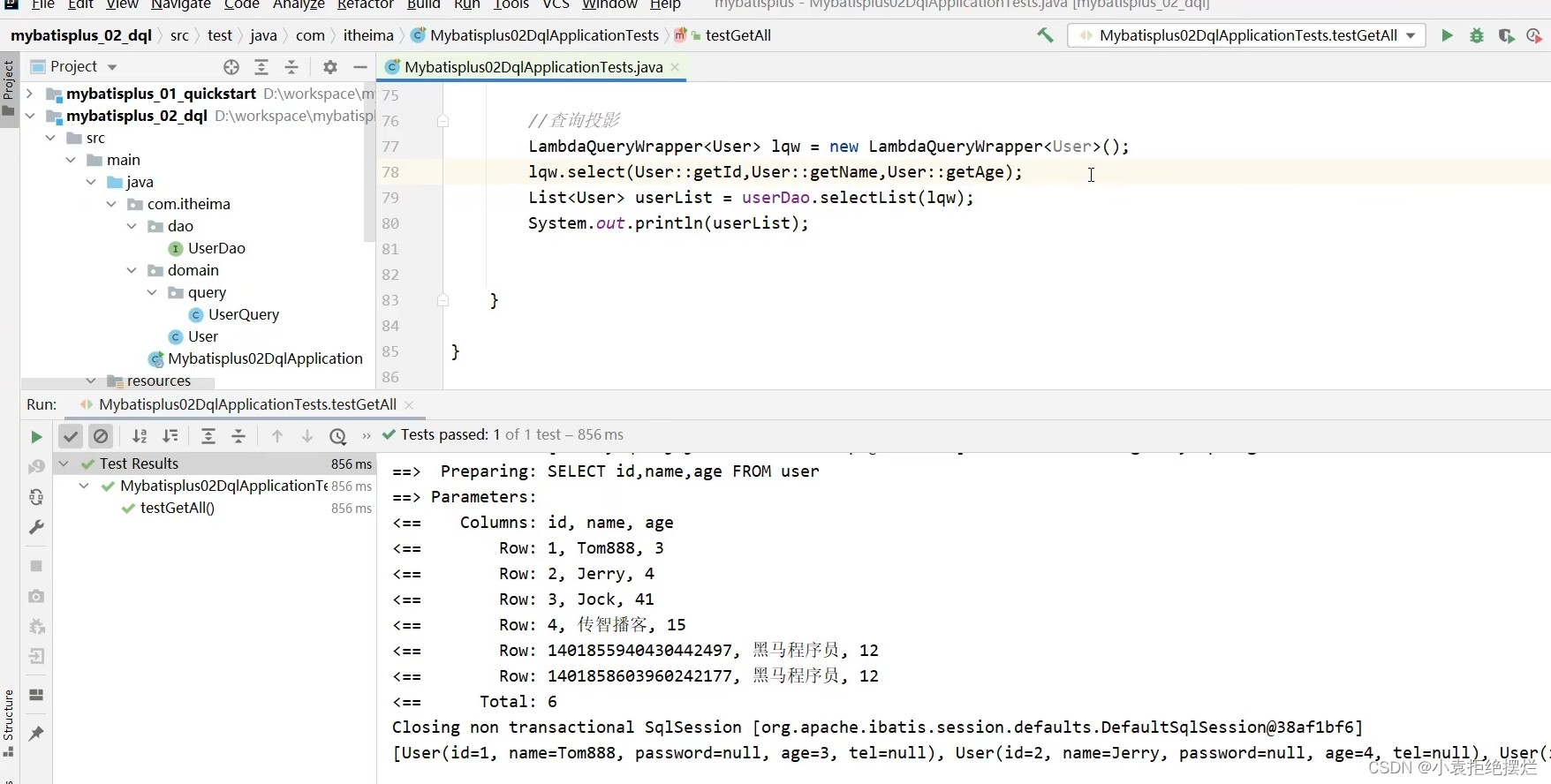Show more test toolbar actions chevron
Screen dimensions: 1551x784
click(366, 435)
